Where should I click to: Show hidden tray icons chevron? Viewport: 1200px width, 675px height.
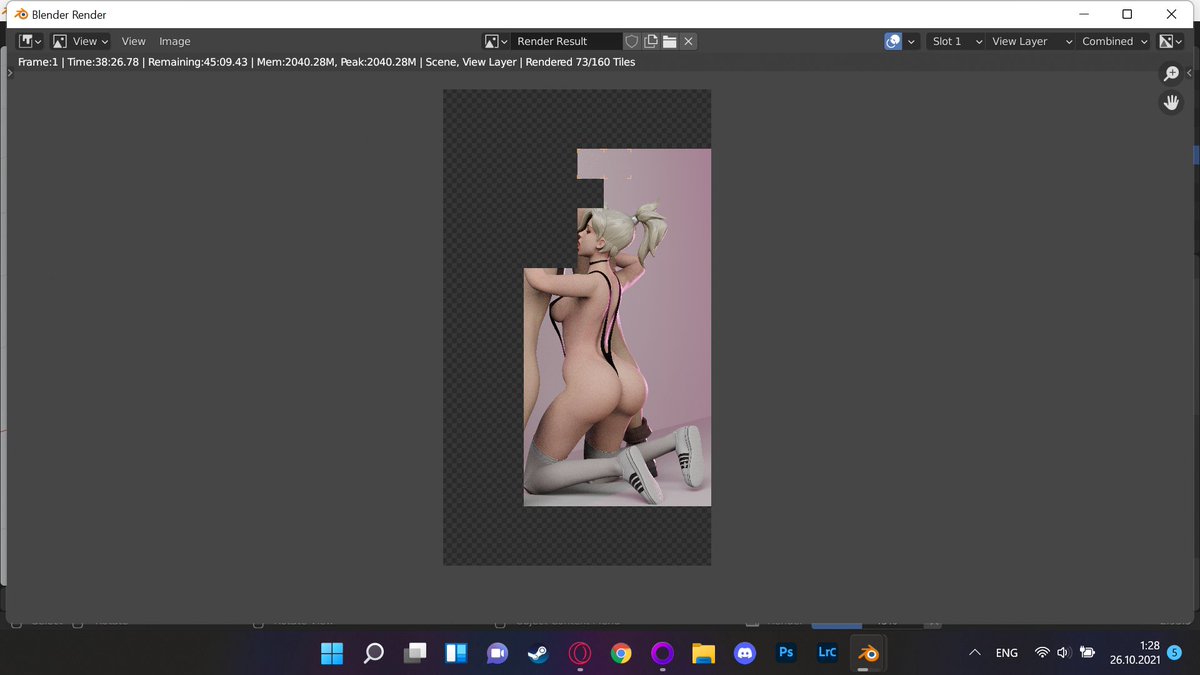pyautogui.click(x=975, y=653)
